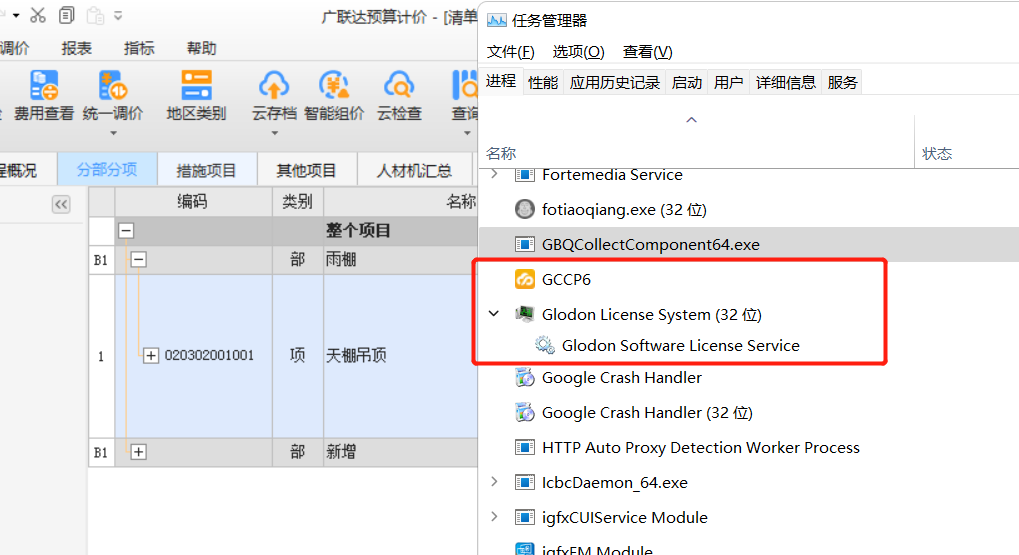The width and height of the screenshot is (1019, 555).
Task: Click the GBQCollectComponent64.exe process icon
Action: (x=524, y=244)
